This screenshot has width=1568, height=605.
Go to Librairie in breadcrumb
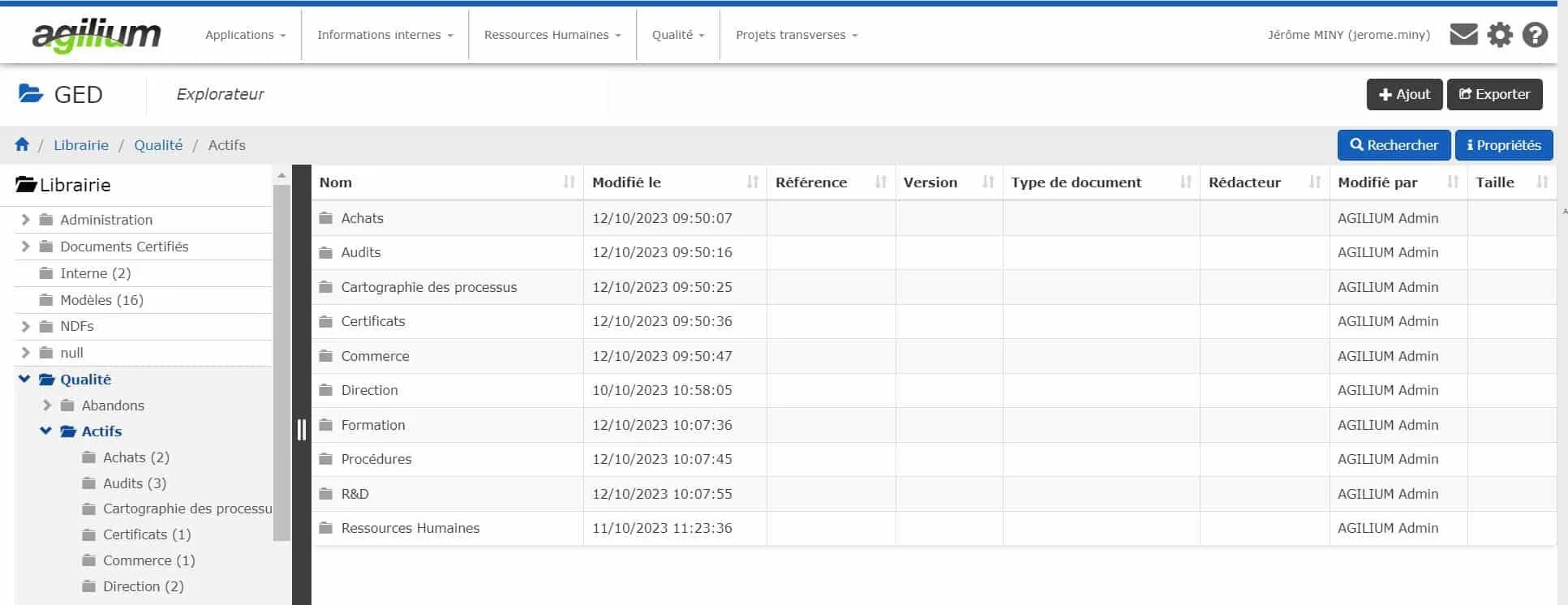click(x=81, y=145)
